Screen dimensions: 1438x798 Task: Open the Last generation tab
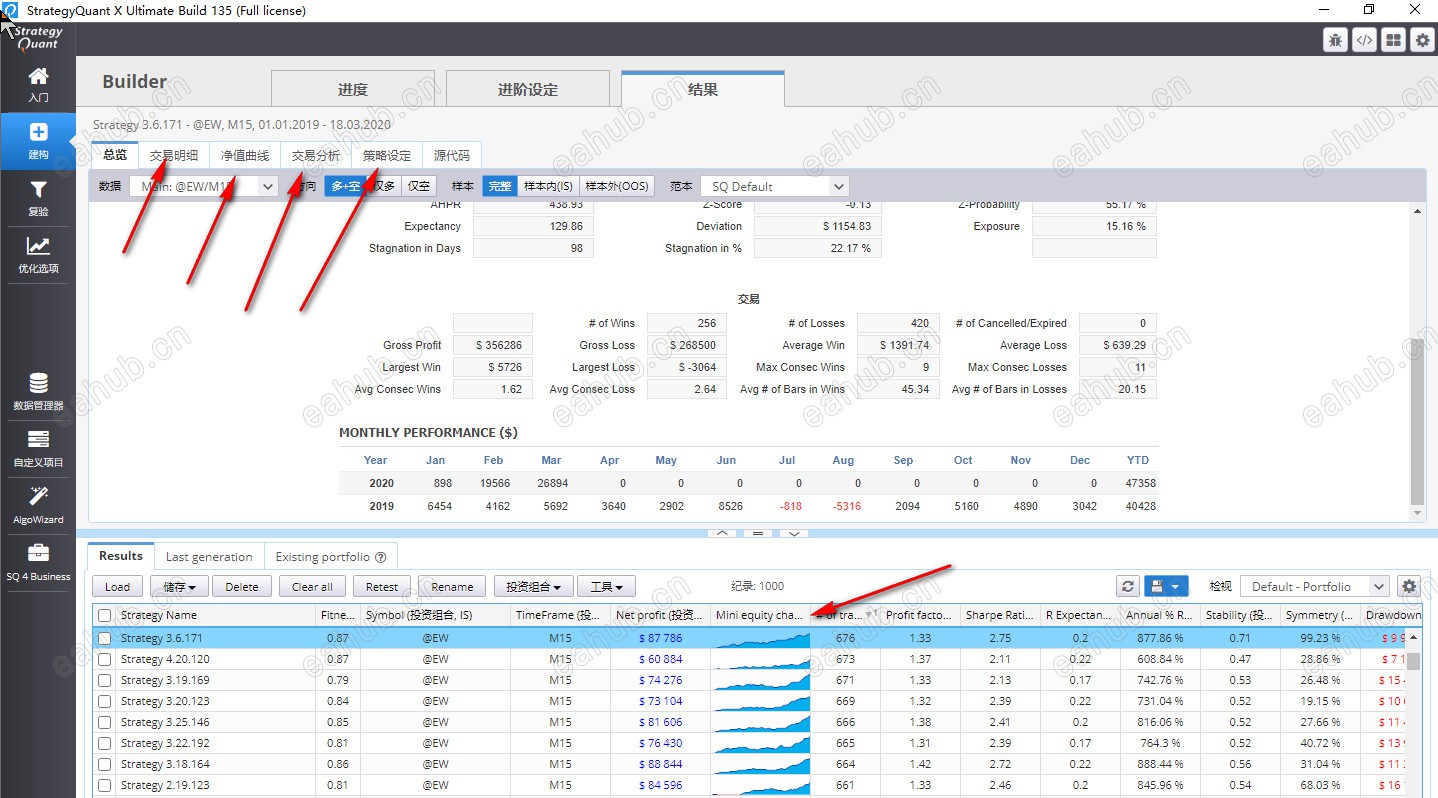click(209, 557)
